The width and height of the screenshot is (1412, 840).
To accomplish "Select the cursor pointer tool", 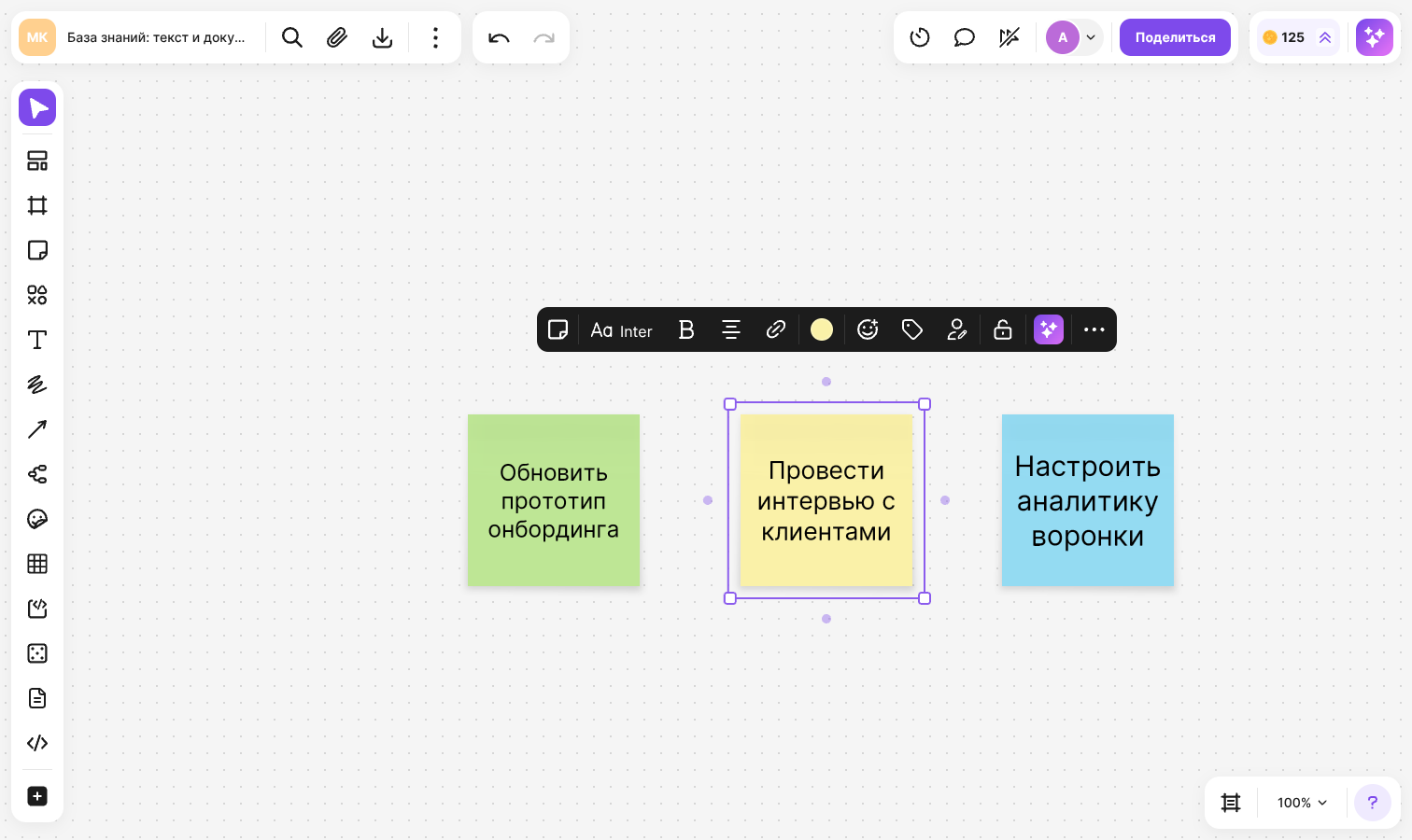I will point(37,107).
